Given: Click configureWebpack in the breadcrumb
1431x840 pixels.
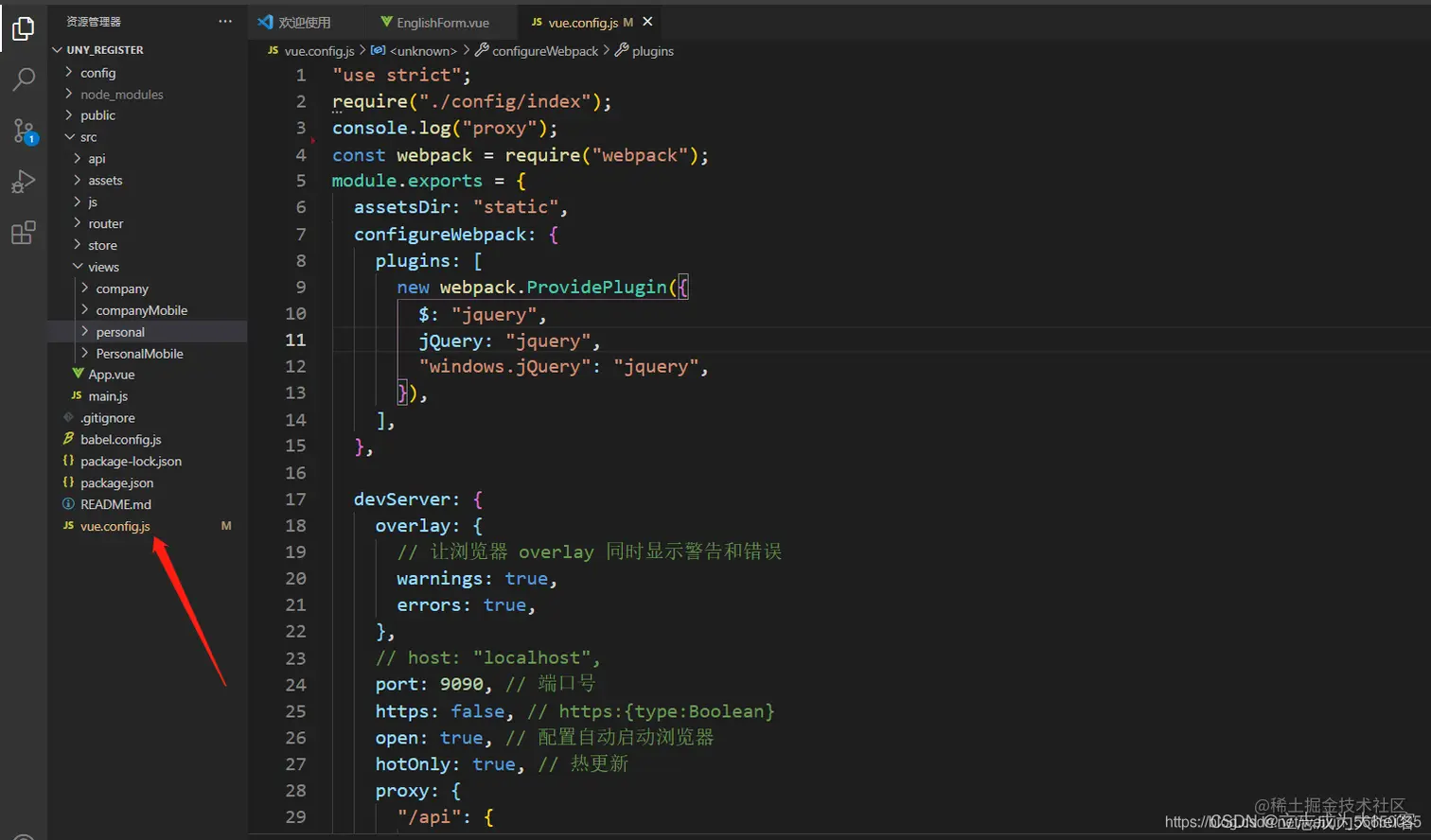Looking at the screenshot, I should coord(546,51).
